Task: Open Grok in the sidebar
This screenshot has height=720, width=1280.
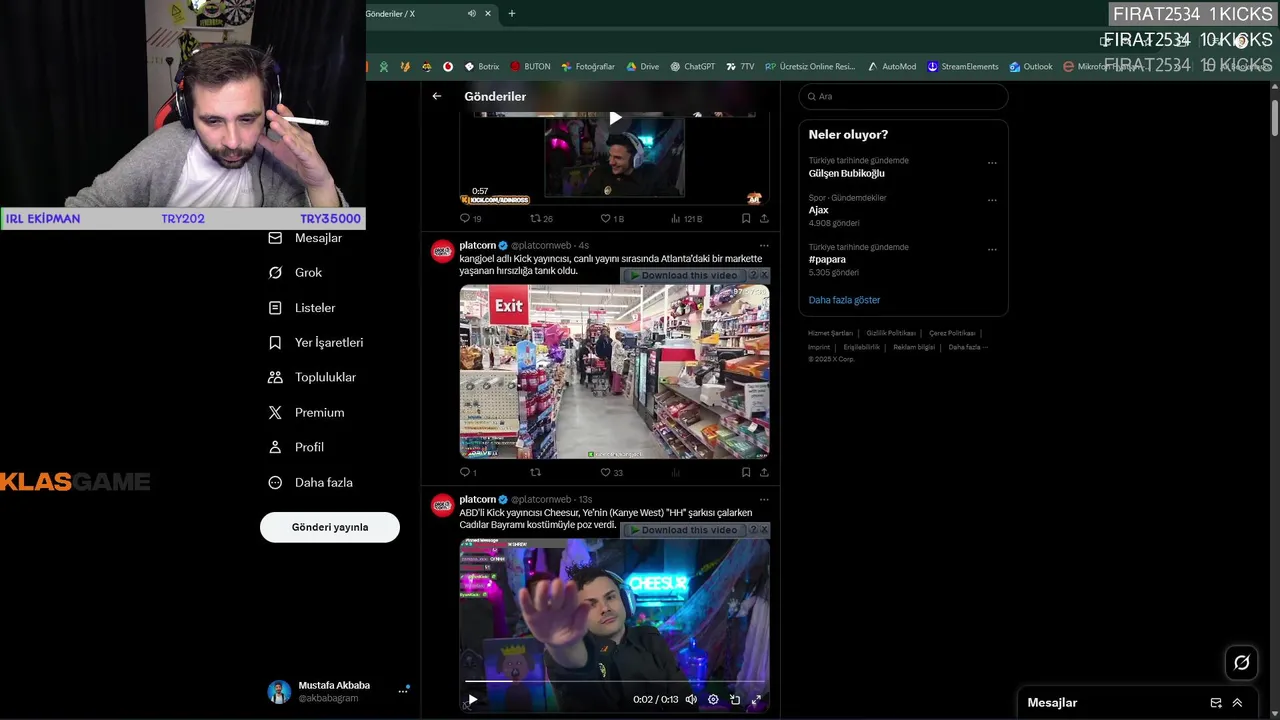Action: [x=295, y=272]
